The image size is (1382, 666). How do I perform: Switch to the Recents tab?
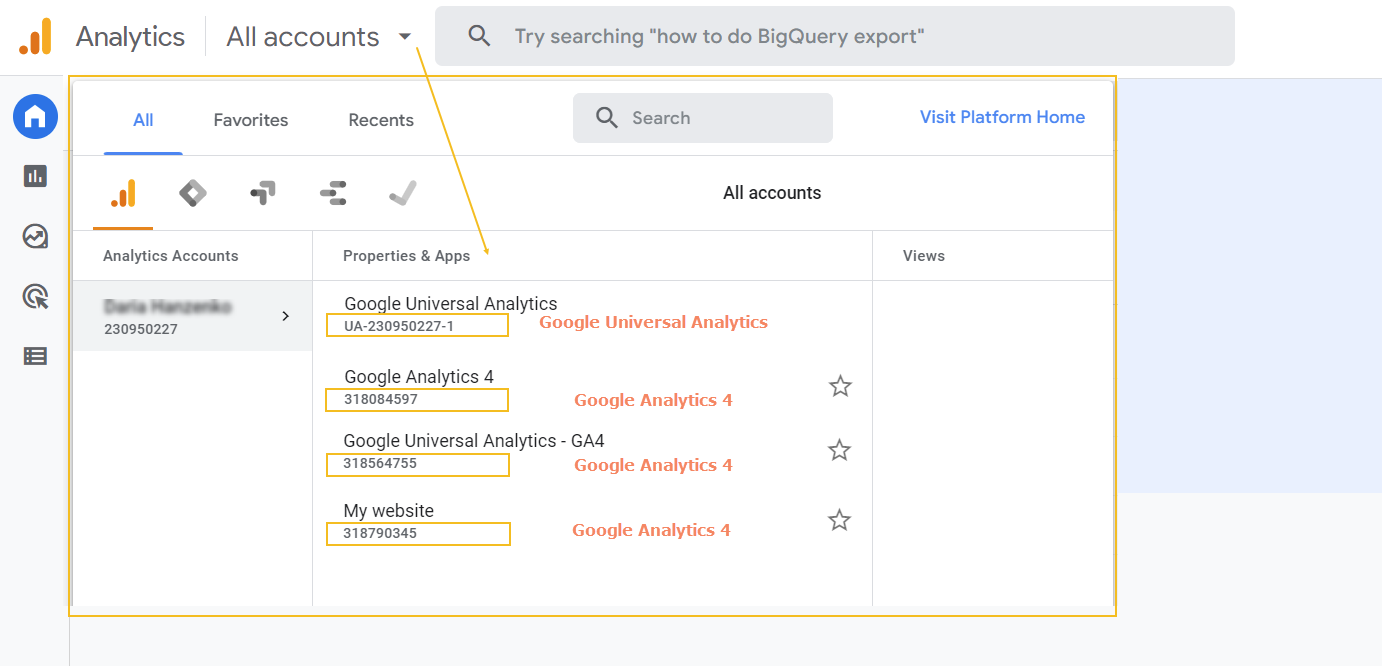point(381,120)
